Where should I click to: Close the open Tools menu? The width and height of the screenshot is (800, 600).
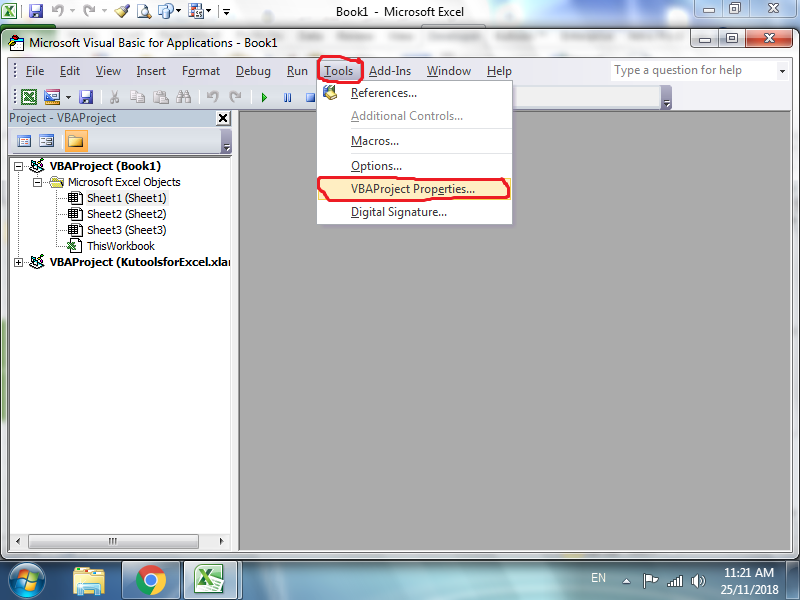339,71
